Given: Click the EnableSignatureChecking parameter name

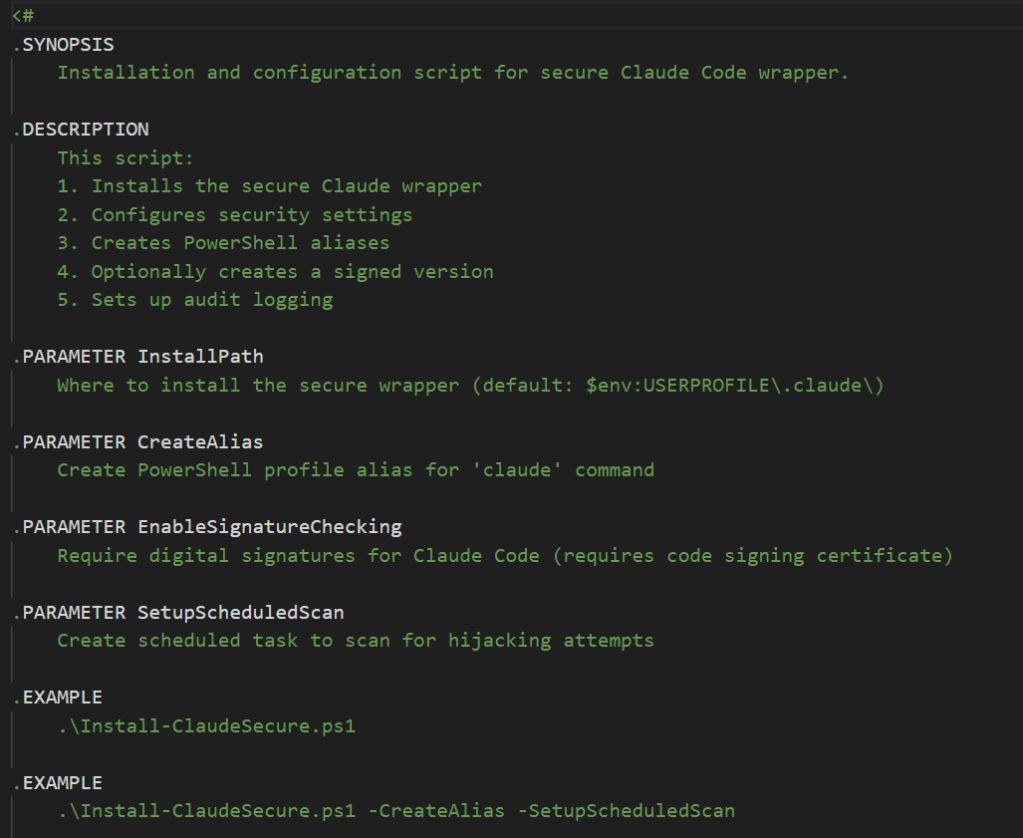Looking at the screenshot, I should point(269,527).
